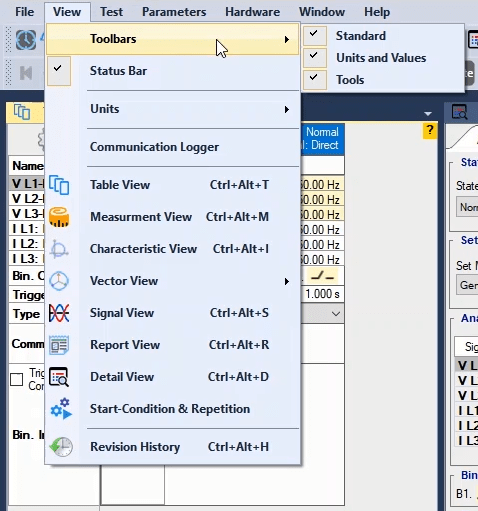Viewport: 478px width, 511px height.
Task: Uncheck the Standard toolbar option
Action: pos(314,35)
